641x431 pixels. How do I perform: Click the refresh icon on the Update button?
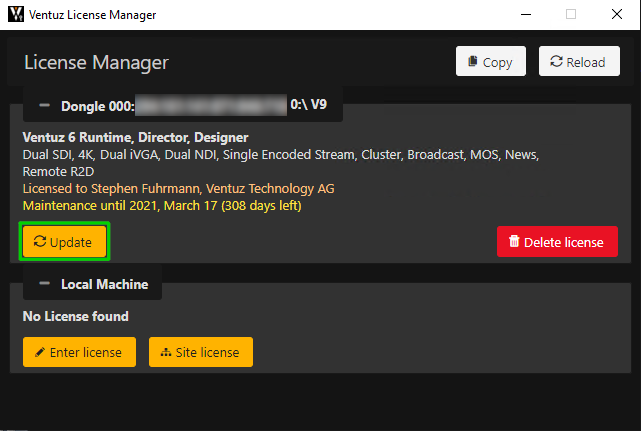point(40,242)
